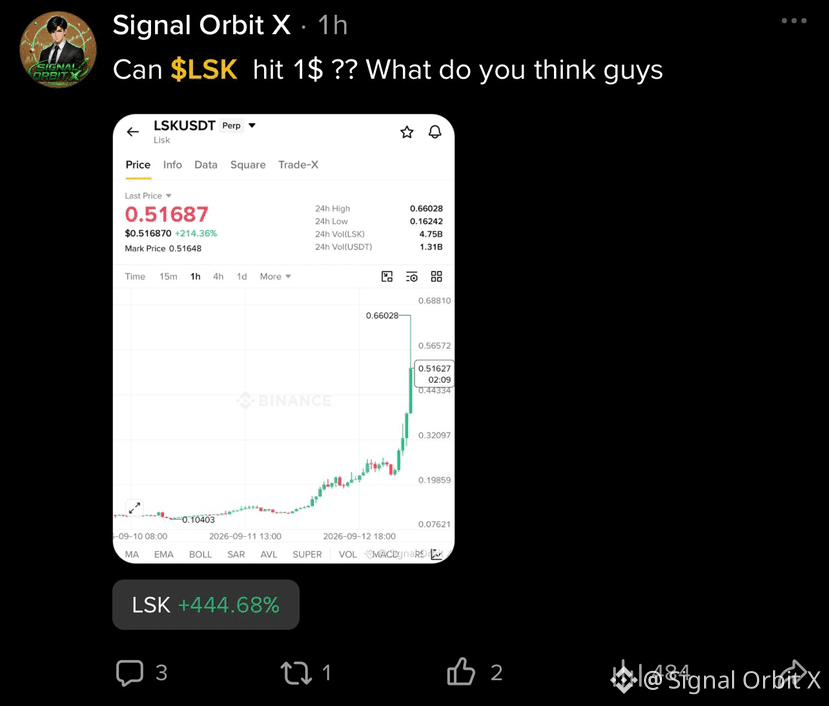829x706 pixels.
Task: Tap the back arrow in chart header
Action: point(133,132)
